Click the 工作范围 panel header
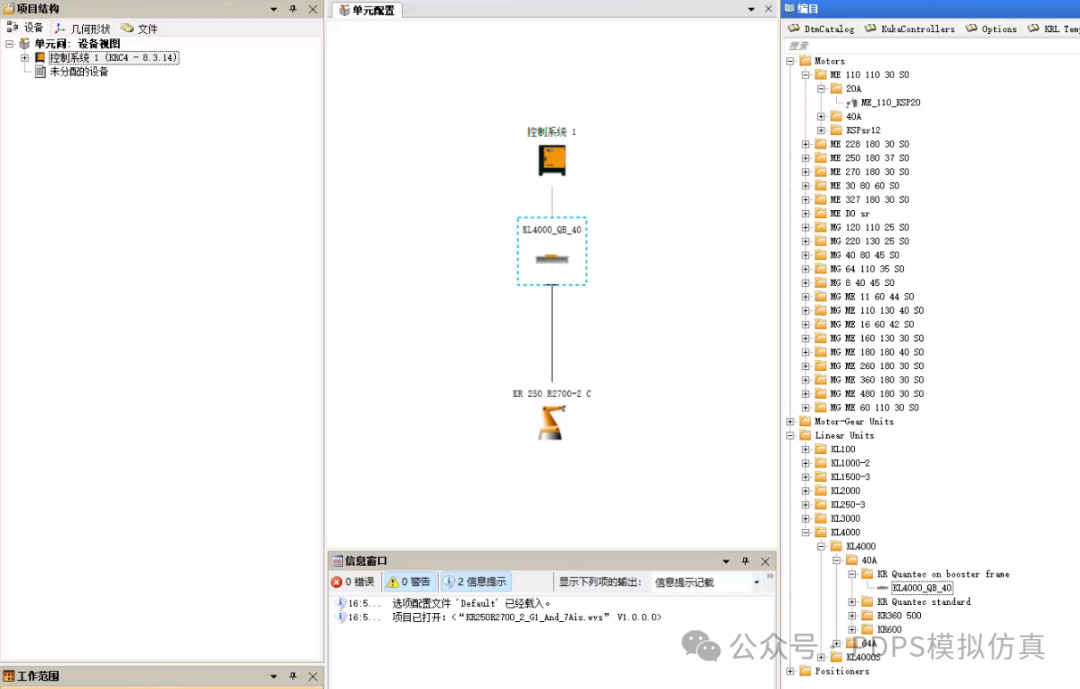This screenshot has height=689, width=1080. 162,677
